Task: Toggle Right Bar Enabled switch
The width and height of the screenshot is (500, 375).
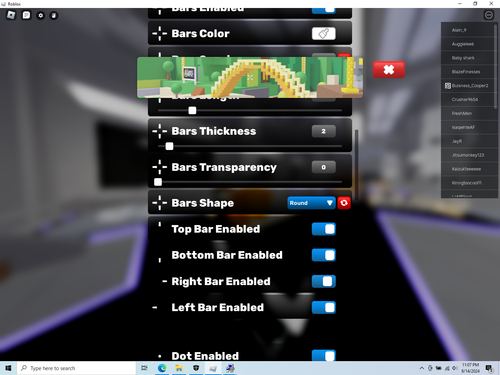Action: 324,281
